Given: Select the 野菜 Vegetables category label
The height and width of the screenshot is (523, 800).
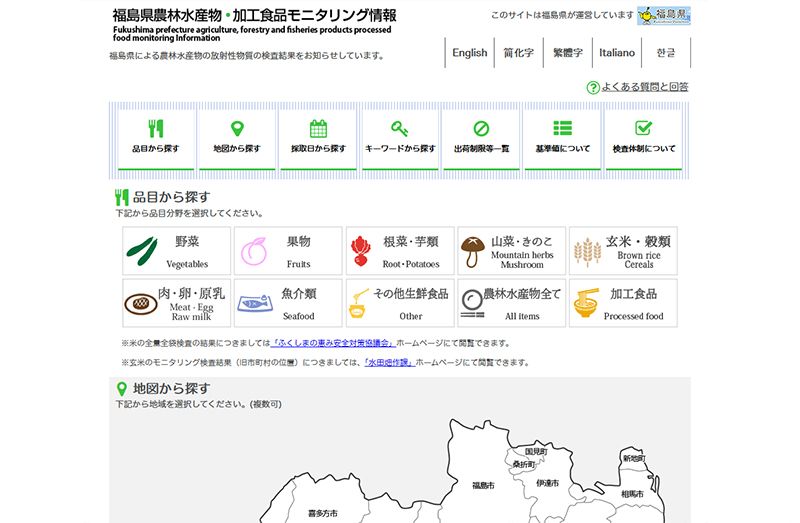Looking at the screenshot, I should [187, 252].
